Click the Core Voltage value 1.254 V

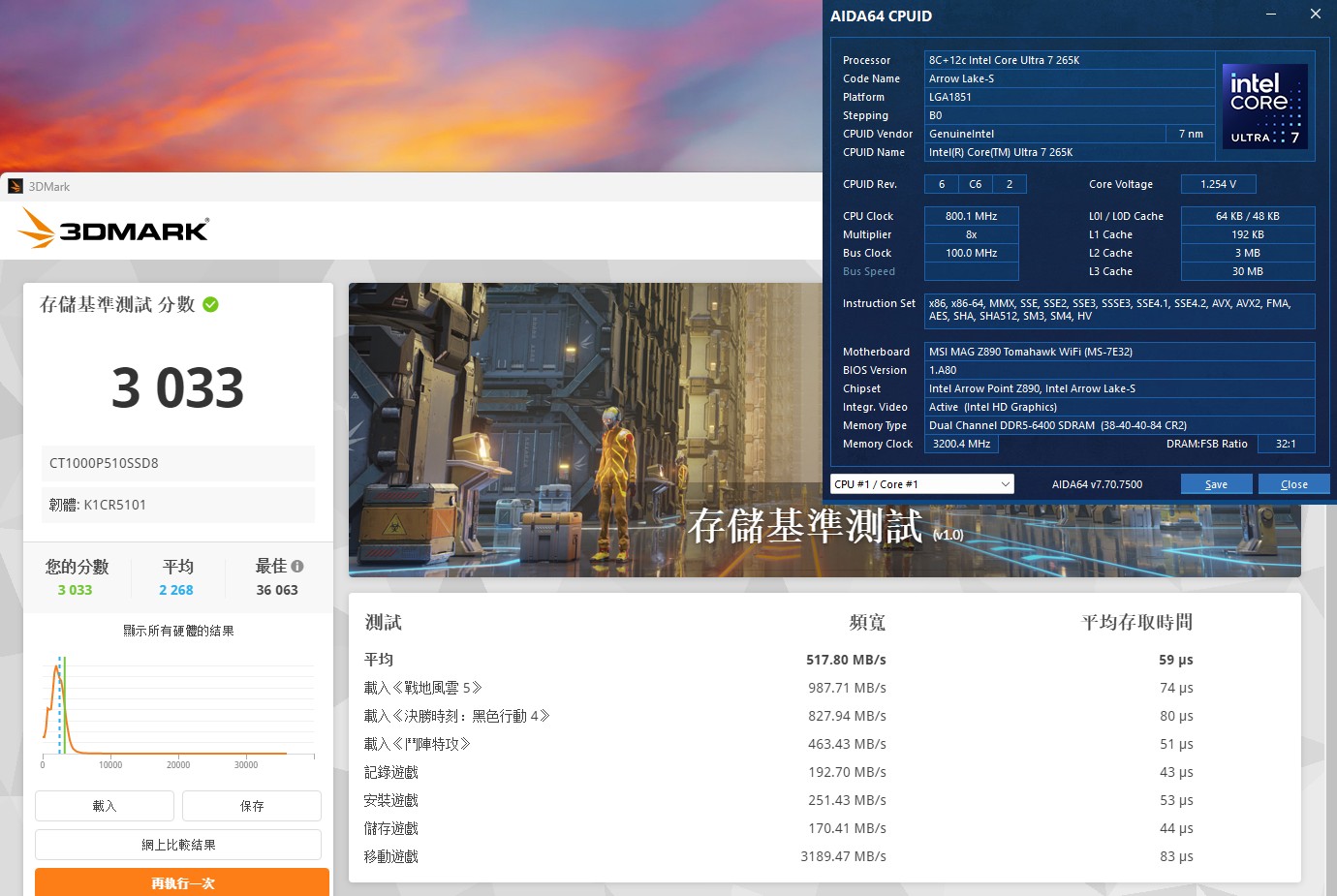1218,184
